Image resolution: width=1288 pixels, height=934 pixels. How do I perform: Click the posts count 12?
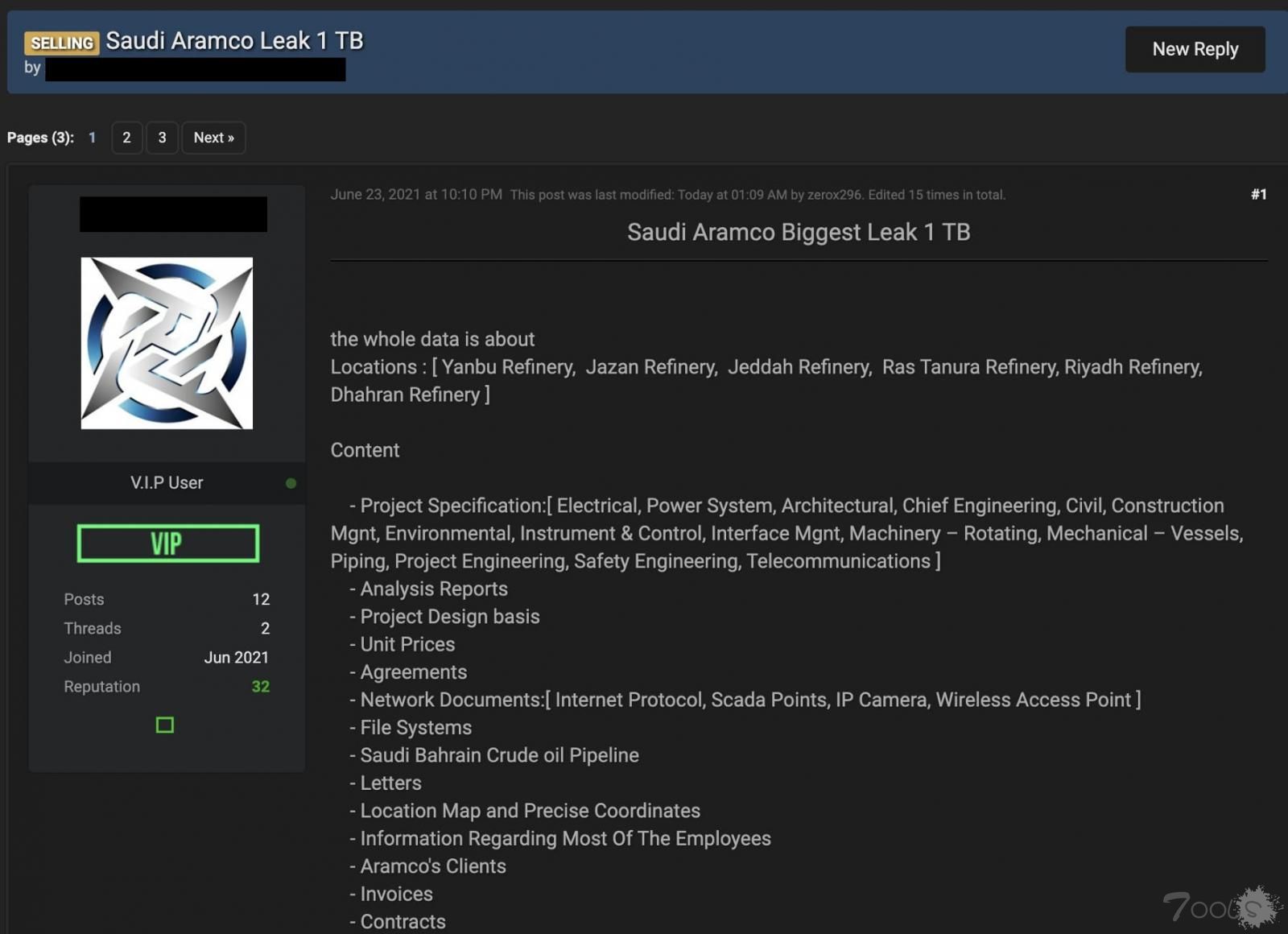260,599
